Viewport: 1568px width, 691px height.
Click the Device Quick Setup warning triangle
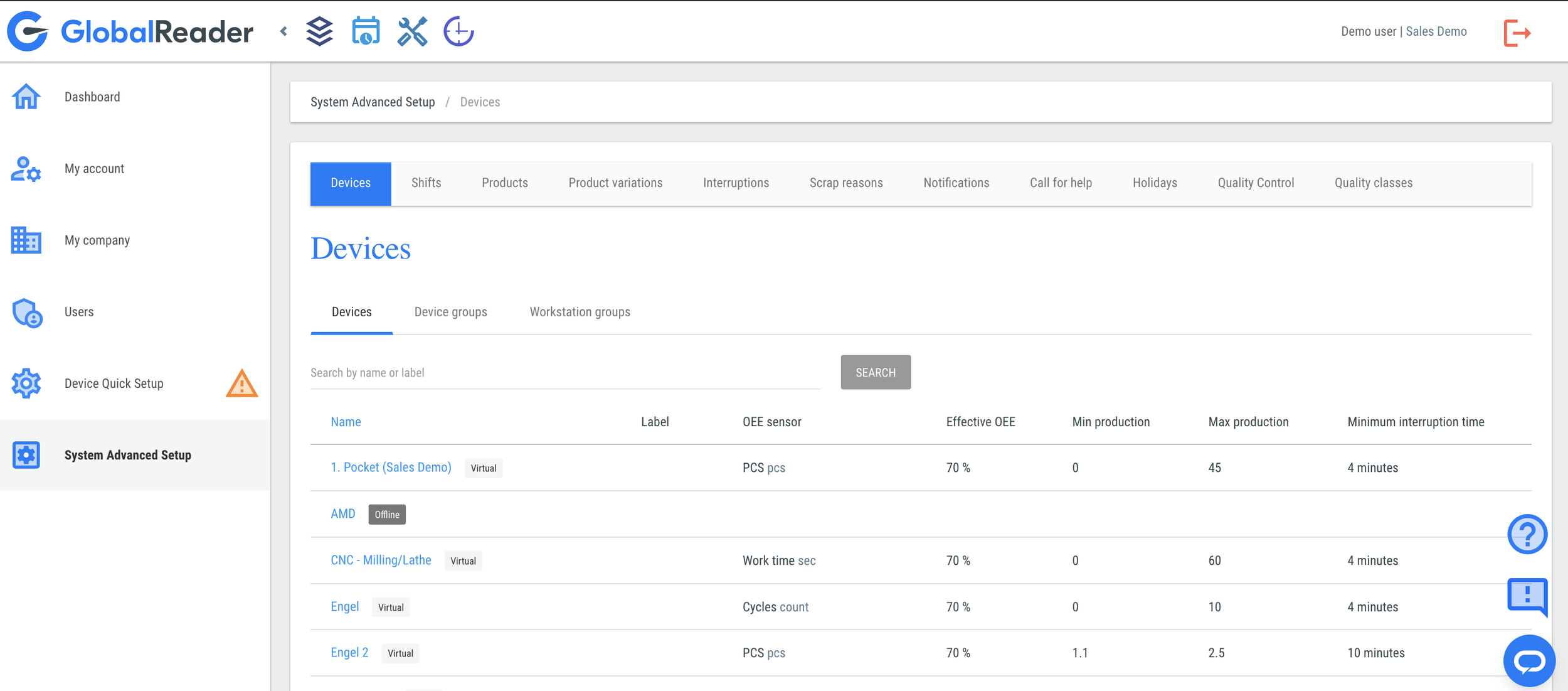[241, 383]
